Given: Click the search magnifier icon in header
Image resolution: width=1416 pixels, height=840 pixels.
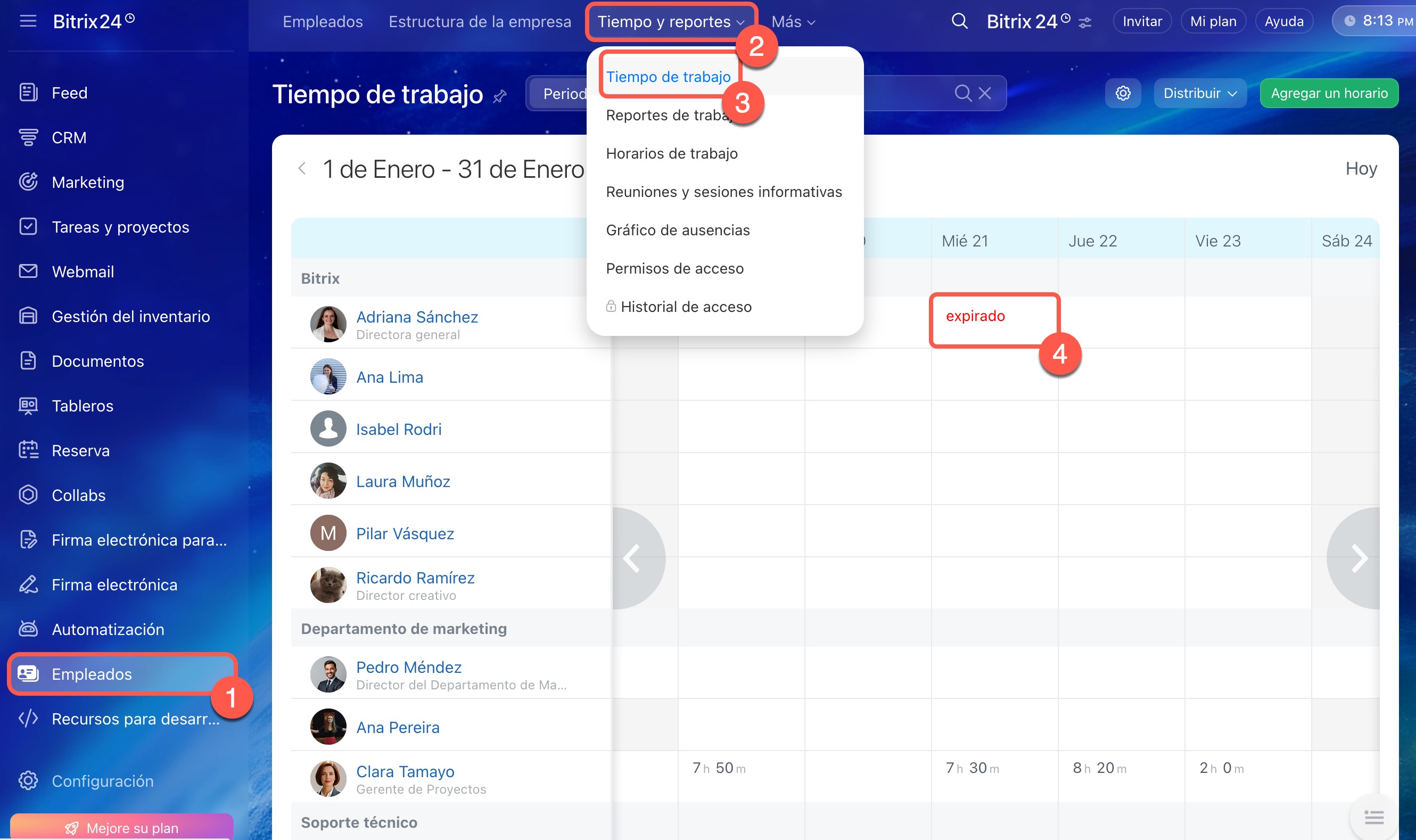Looking at the screenshot, I should tap(959, 21).
